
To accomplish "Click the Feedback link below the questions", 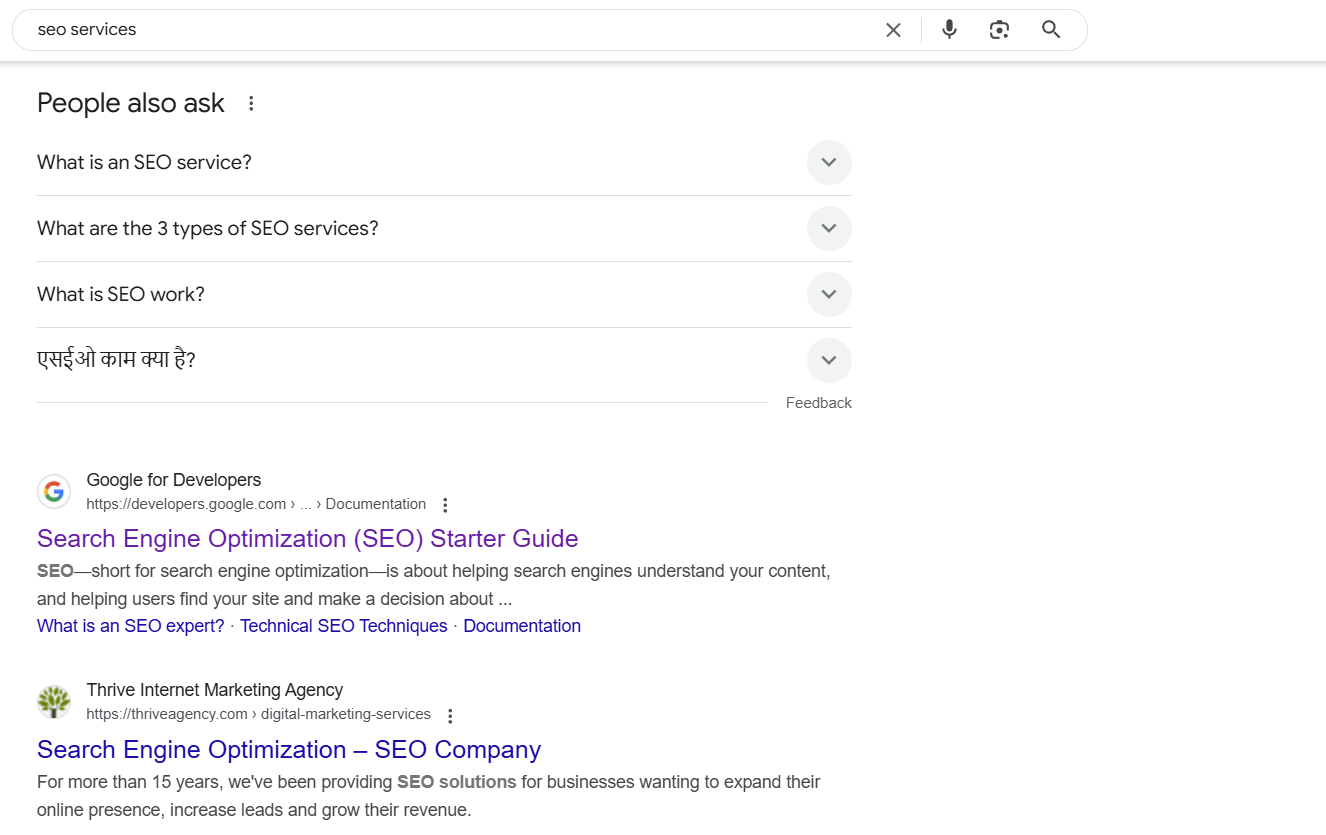I will coord(819,403).
